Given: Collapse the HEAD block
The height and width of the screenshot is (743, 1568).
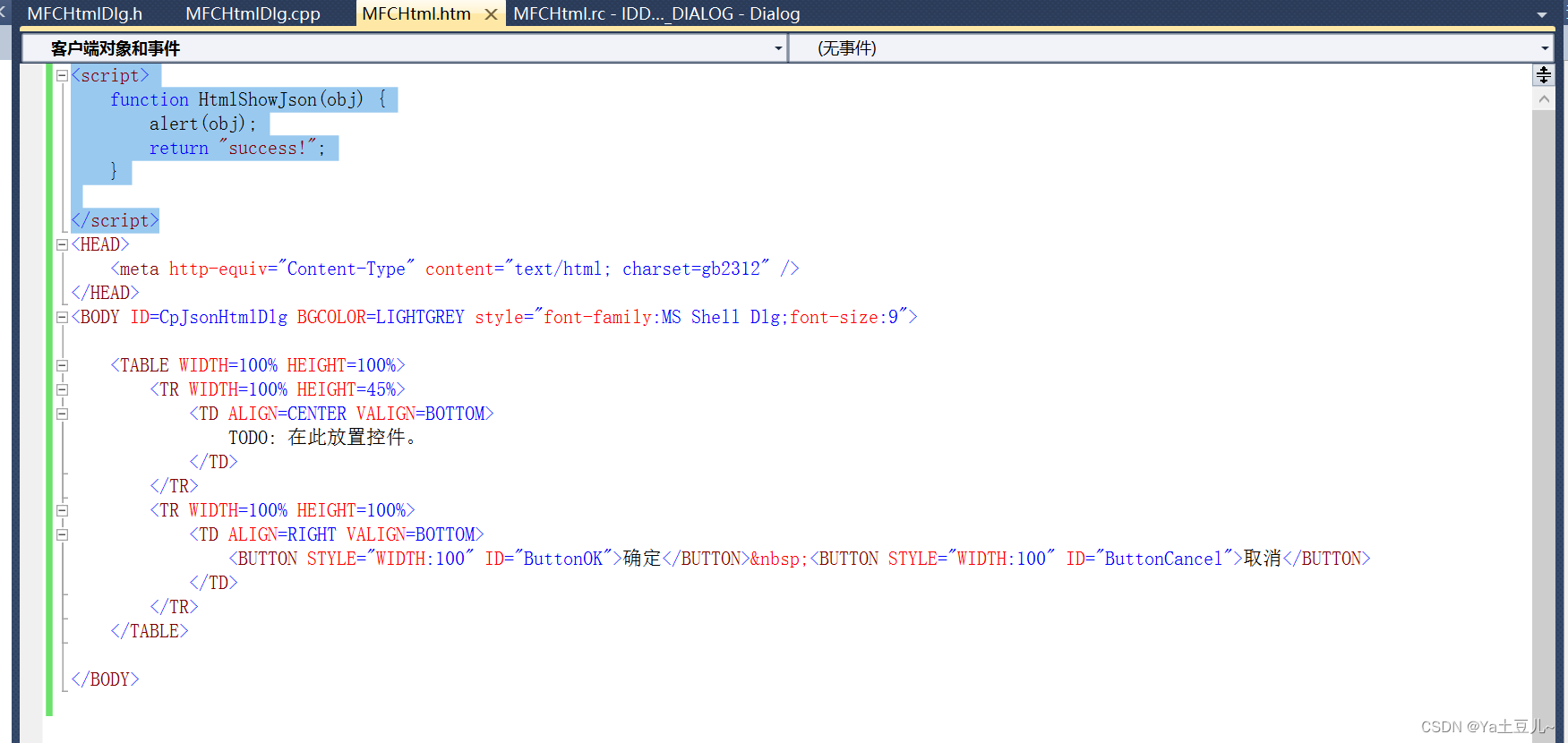Looking at the screenshot, I should pos(62,245).
